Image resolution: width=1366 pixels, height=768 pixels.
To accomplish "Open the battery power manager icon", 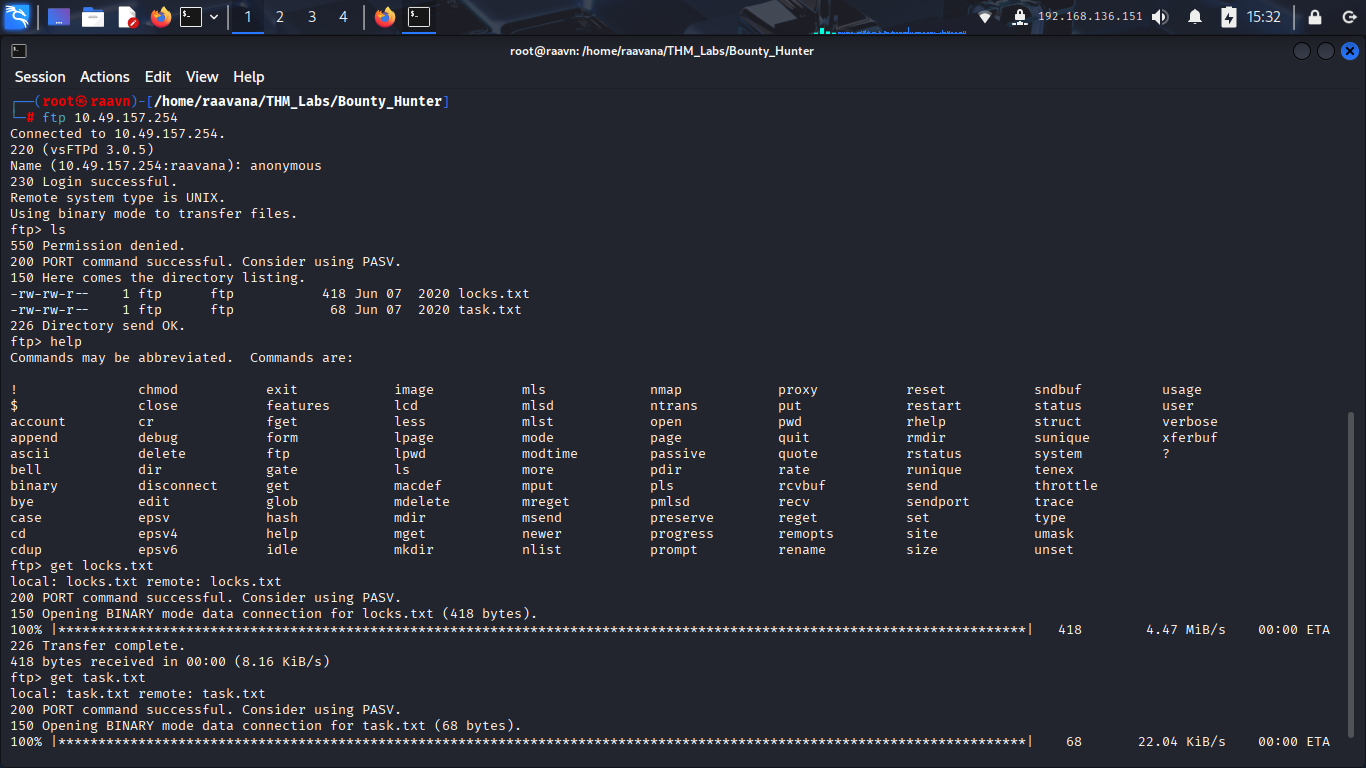I will 1229,17.
